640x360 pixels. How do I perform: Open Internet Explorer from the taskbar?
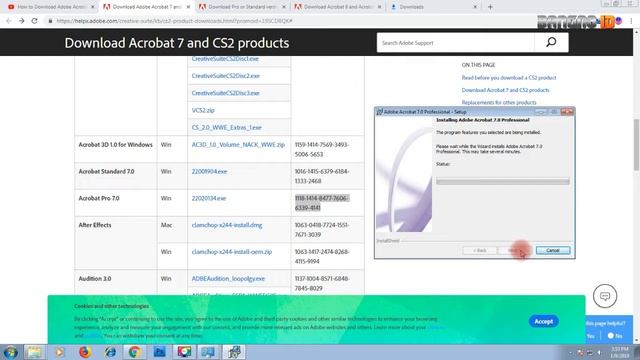(x=110, y=352)
